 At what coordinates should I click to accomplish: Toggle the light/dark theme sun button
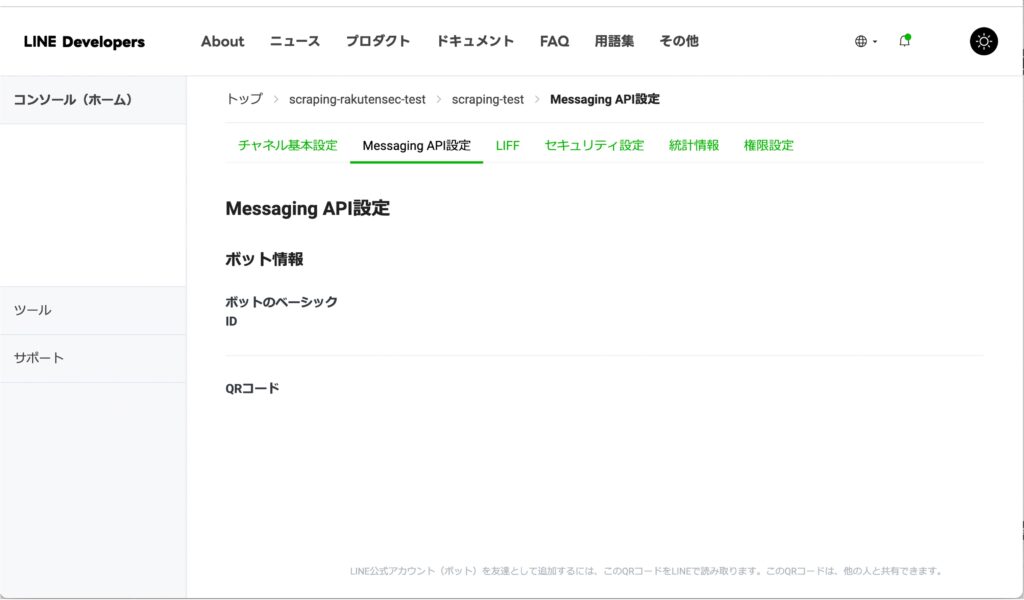tap(984, 41)
